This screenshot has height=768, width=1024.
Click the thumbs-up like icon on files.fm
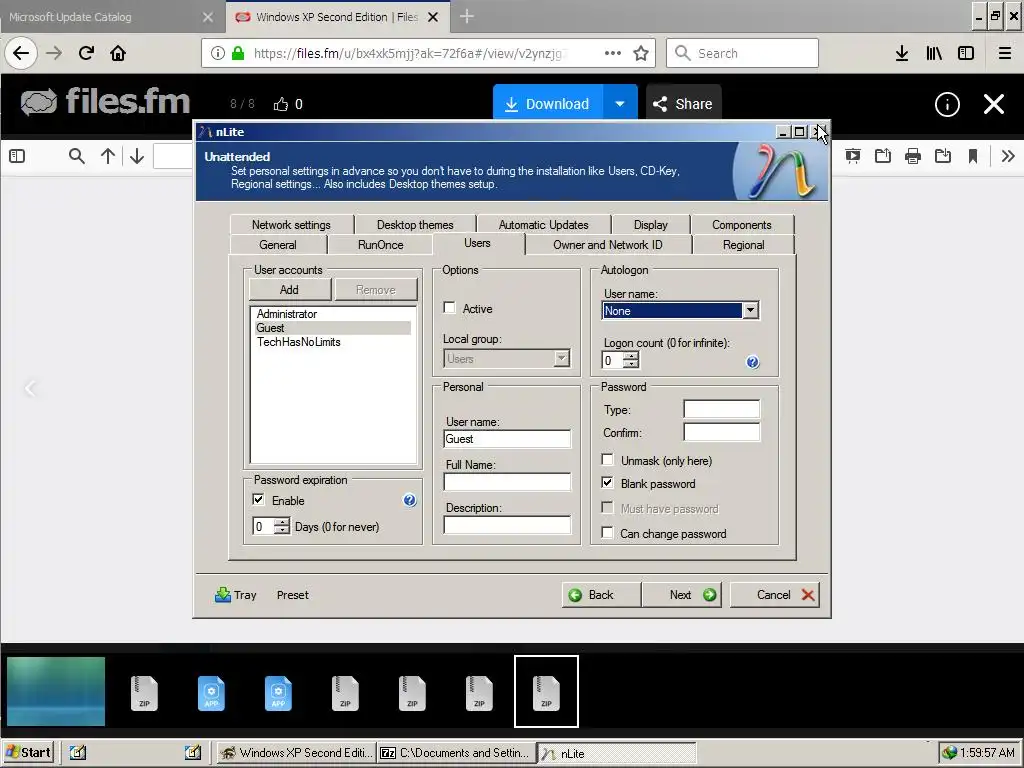tap(281, 104)
